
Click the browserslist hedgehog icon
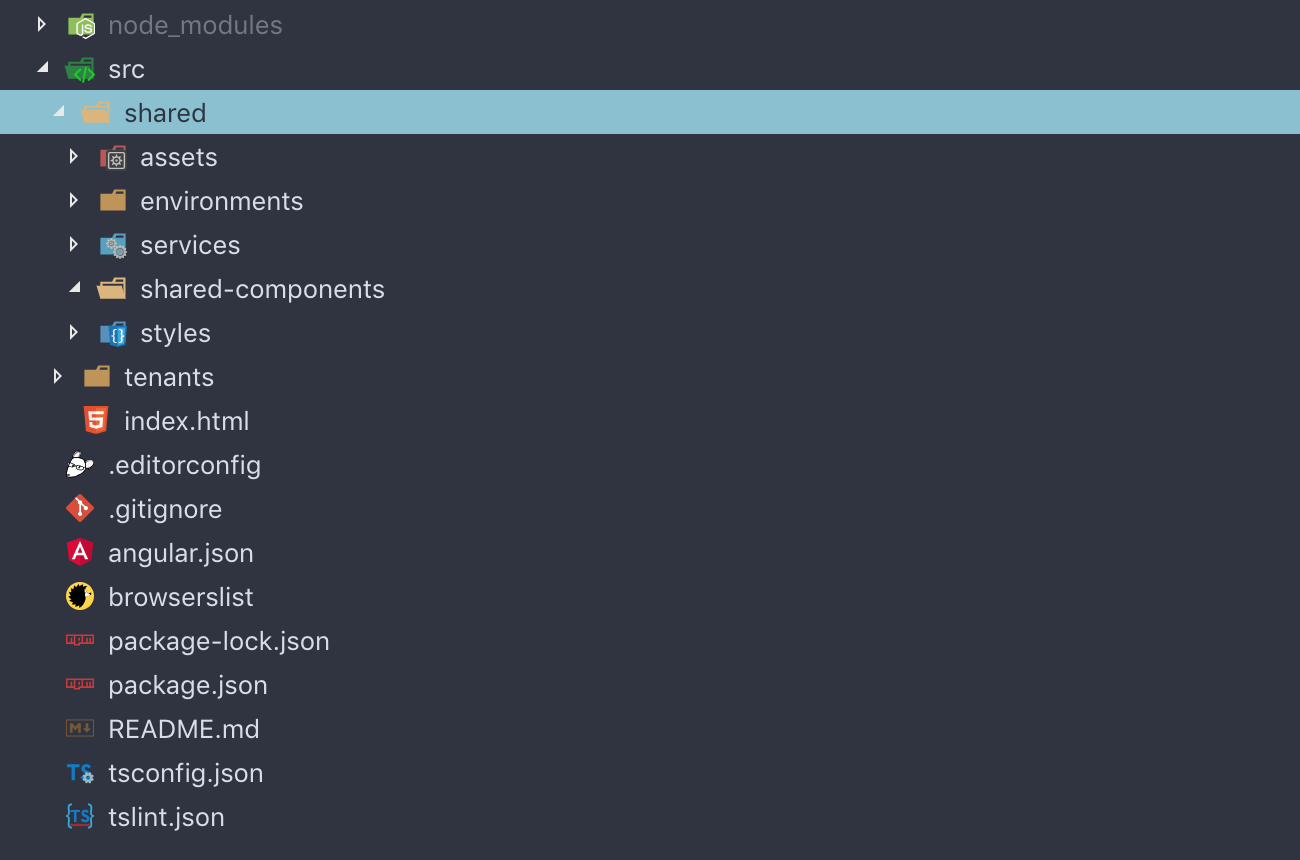pos(80,597)
